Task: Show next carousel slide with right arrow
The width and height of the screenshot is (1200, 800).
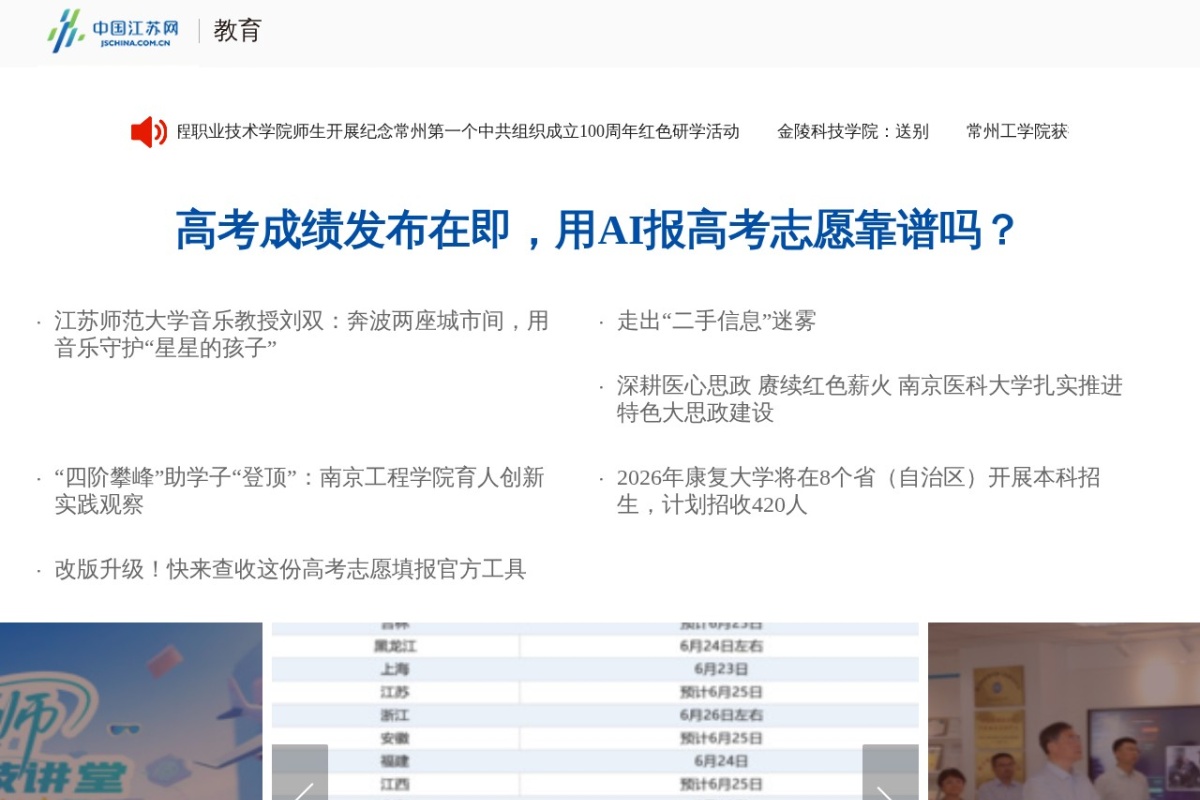Action: pos(890,772)
